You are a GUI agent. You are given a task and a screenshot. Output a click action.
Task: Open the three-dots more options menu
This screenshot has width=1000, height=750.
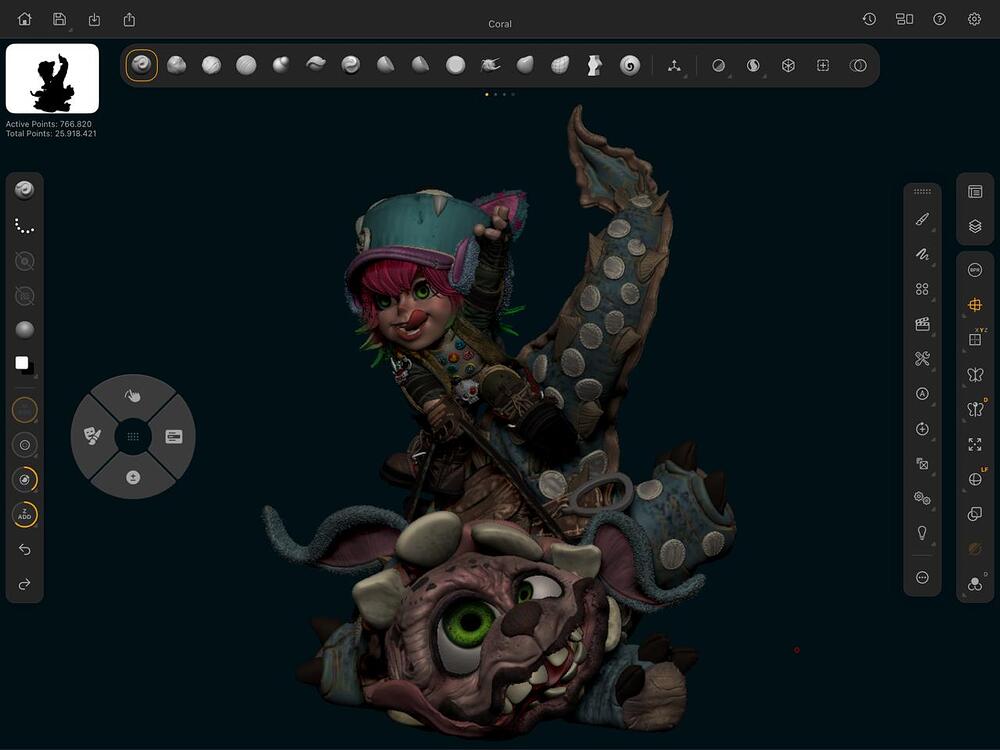tap(922, 578)
